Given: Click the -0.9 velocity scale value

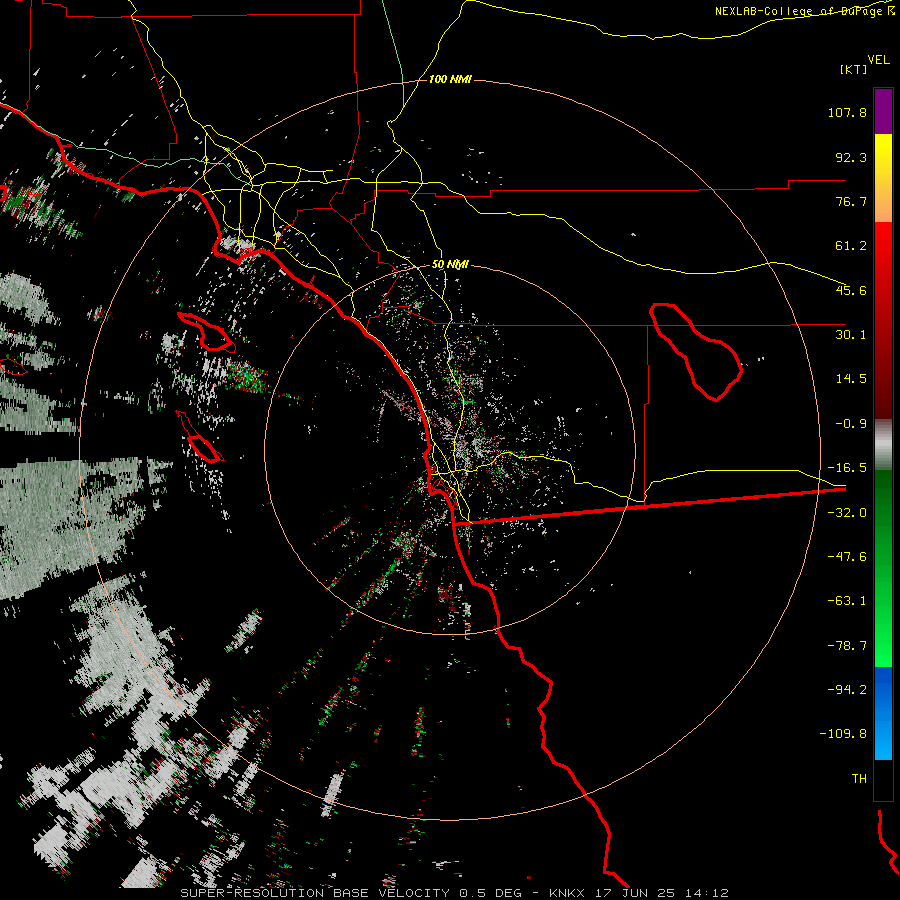Looking at the screenshot, I should [x=851, y=424].
